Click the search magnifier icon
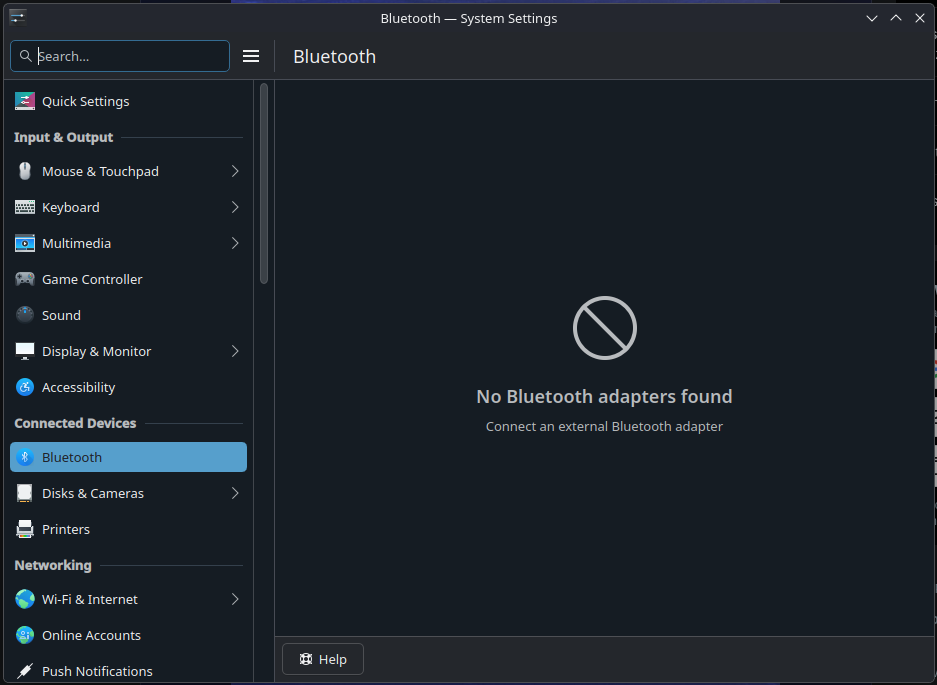This screenshot has width=937, height=685. point(26,56)
